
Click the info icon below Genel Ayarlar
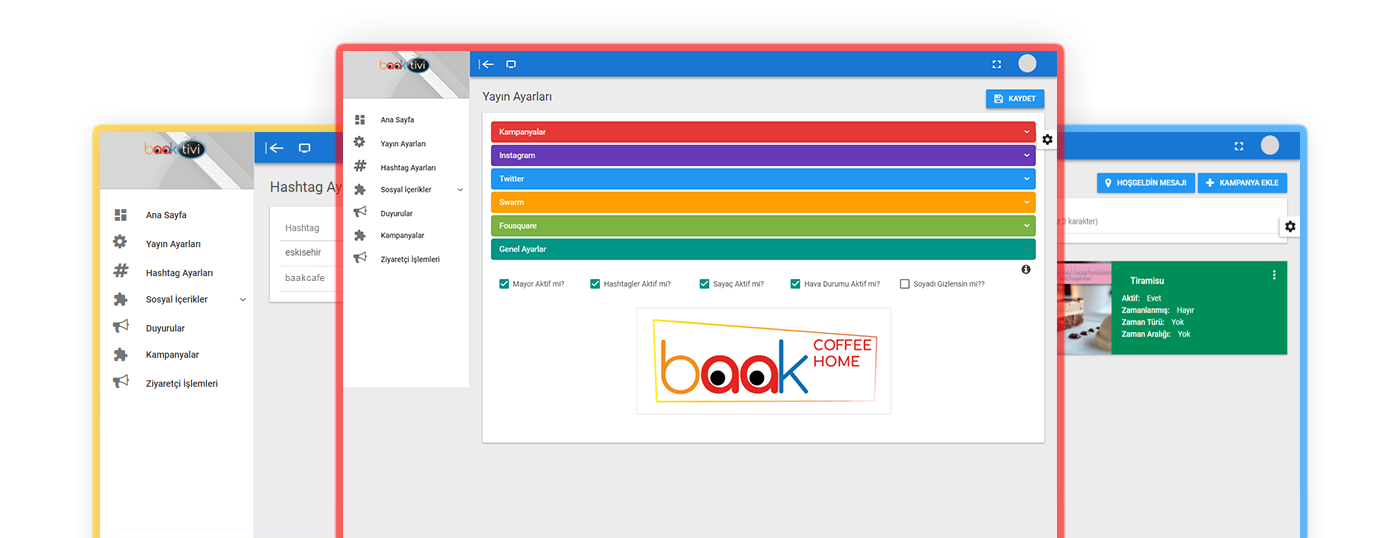click(1026, 270)
